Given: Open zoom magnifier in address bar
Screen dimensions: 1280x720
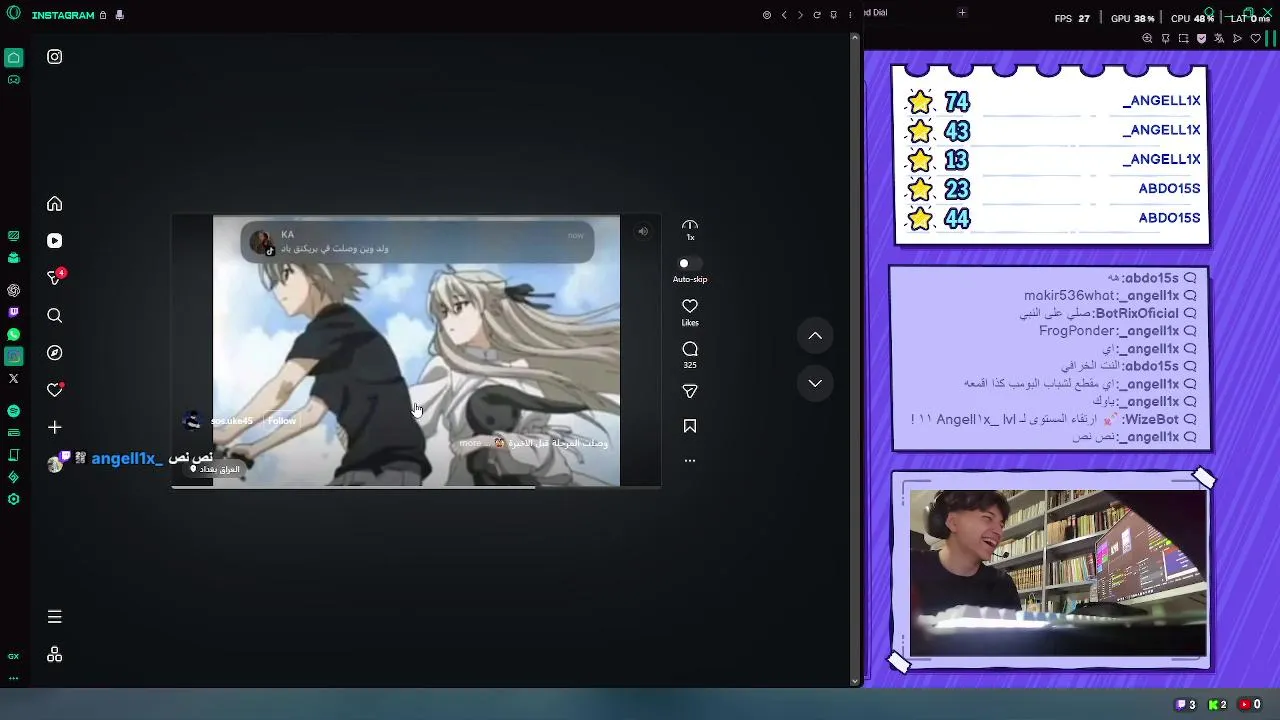Looking at the screenshot, I should coord(1147,39).
